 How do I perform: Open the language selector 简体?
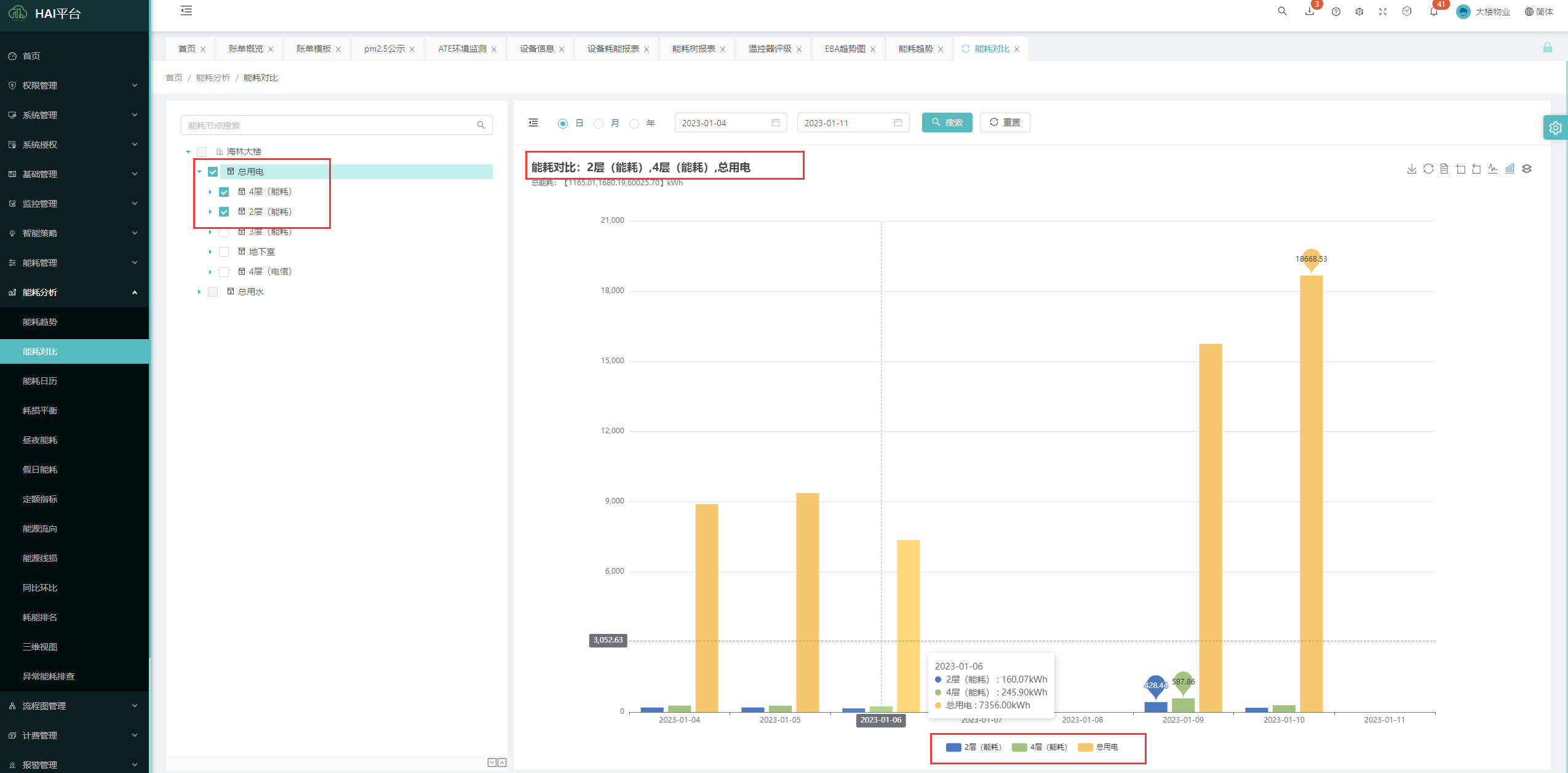tap(1538, 12)
